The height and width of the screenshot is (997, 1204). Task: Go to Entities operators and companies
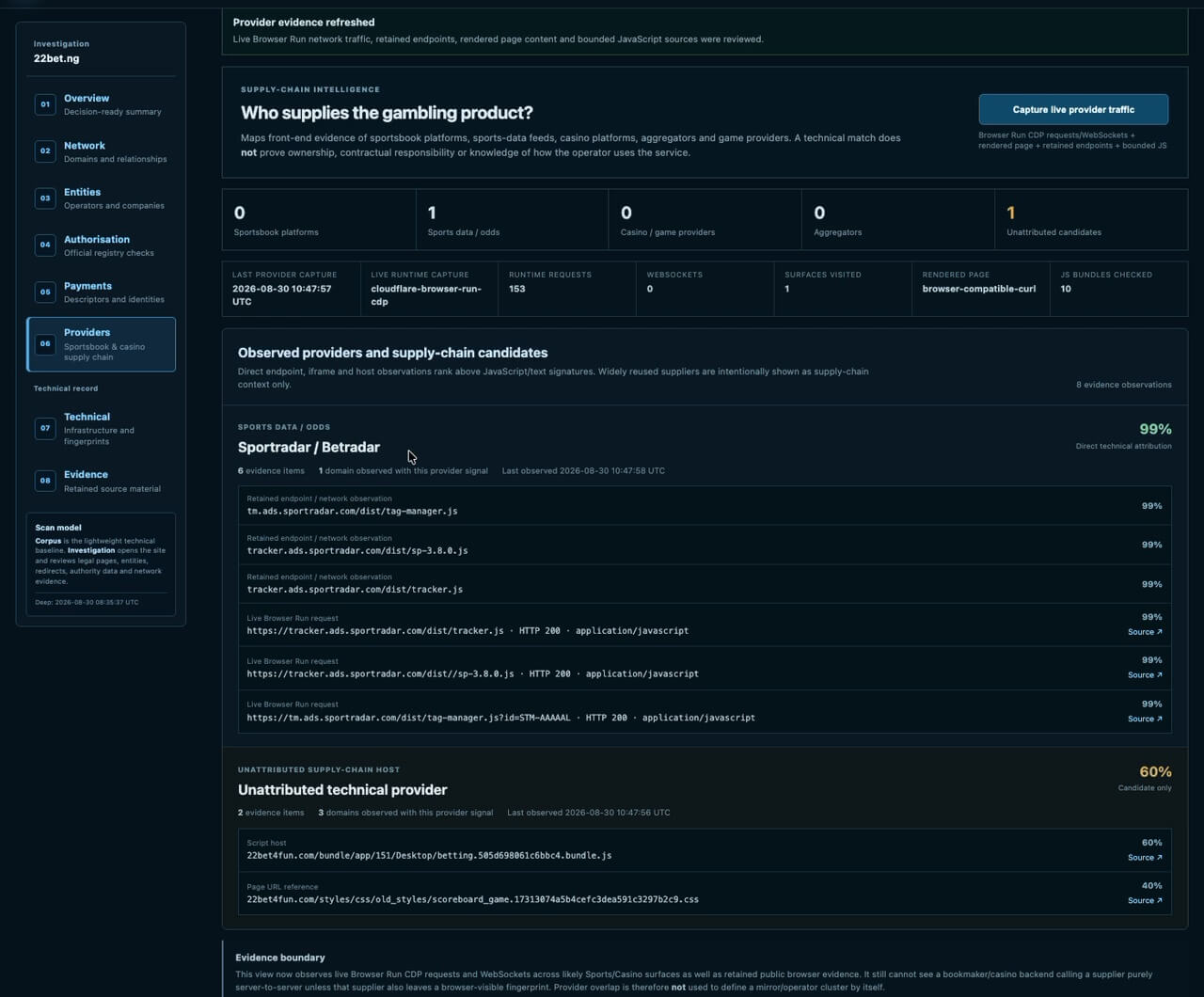pyautogui.click(x=101, y=198)
